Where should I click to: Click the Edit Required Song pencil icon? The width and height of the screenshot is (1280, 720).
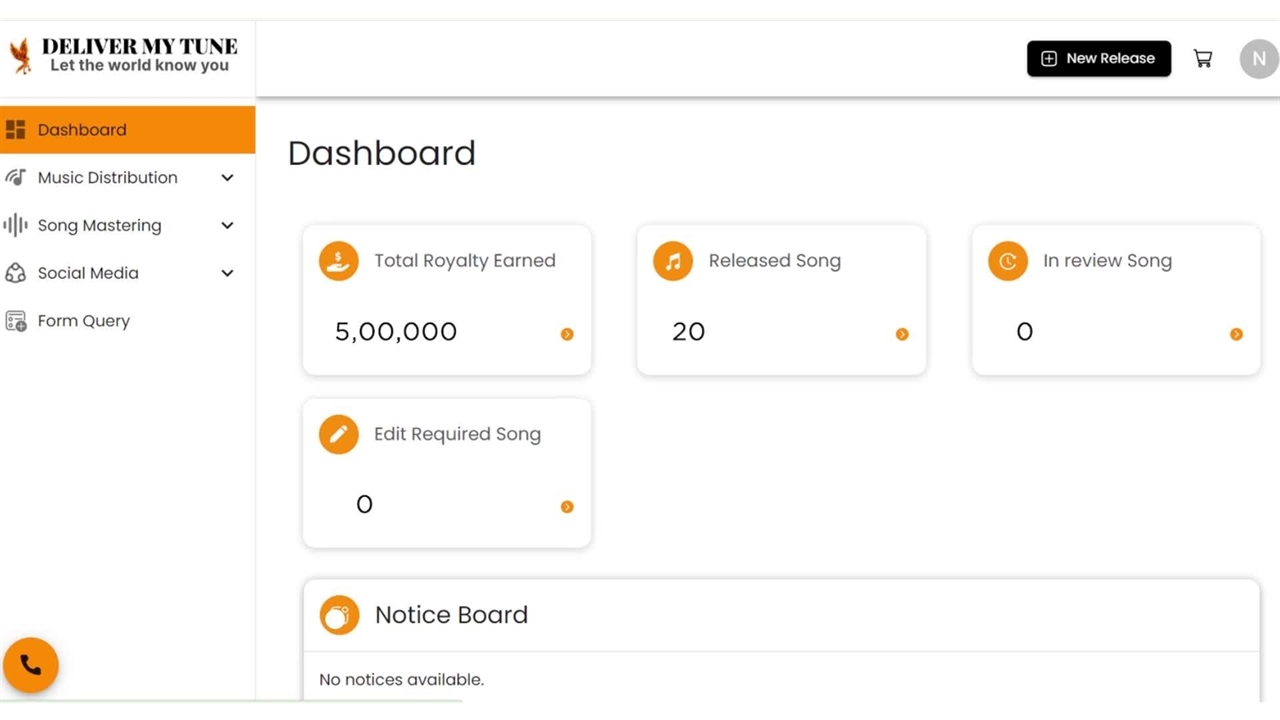339,435
